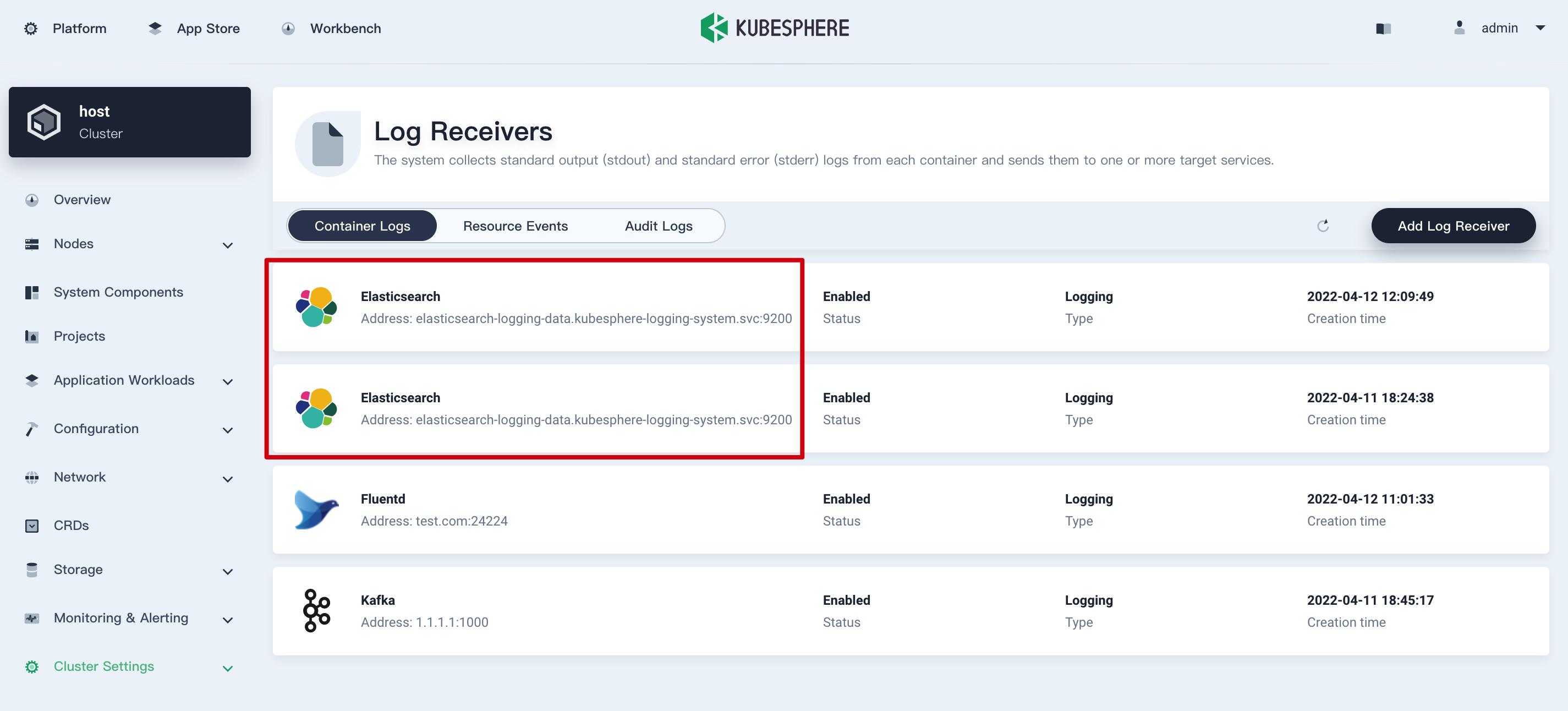Viewport: 1568px width, 711px height.
Task: Click the Nodes sidebar icon
Action: click(x=31, y=243)
